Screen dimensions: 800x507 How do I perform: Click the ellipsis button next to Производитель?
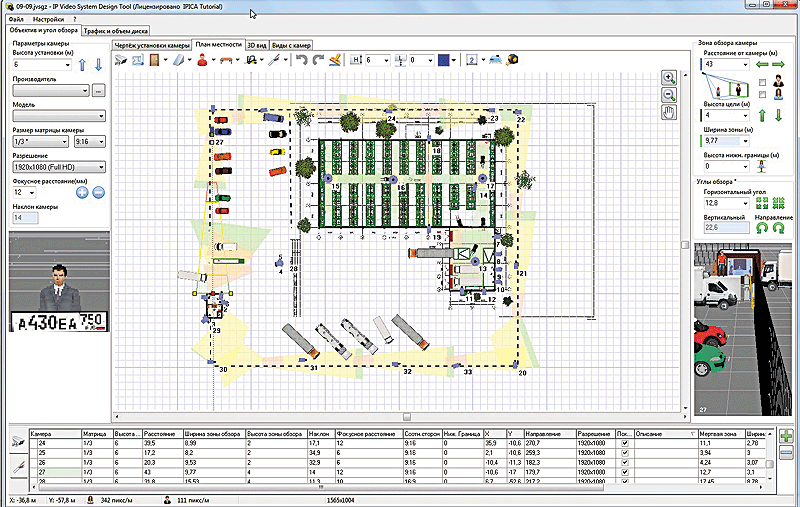[x=98, y=91]
